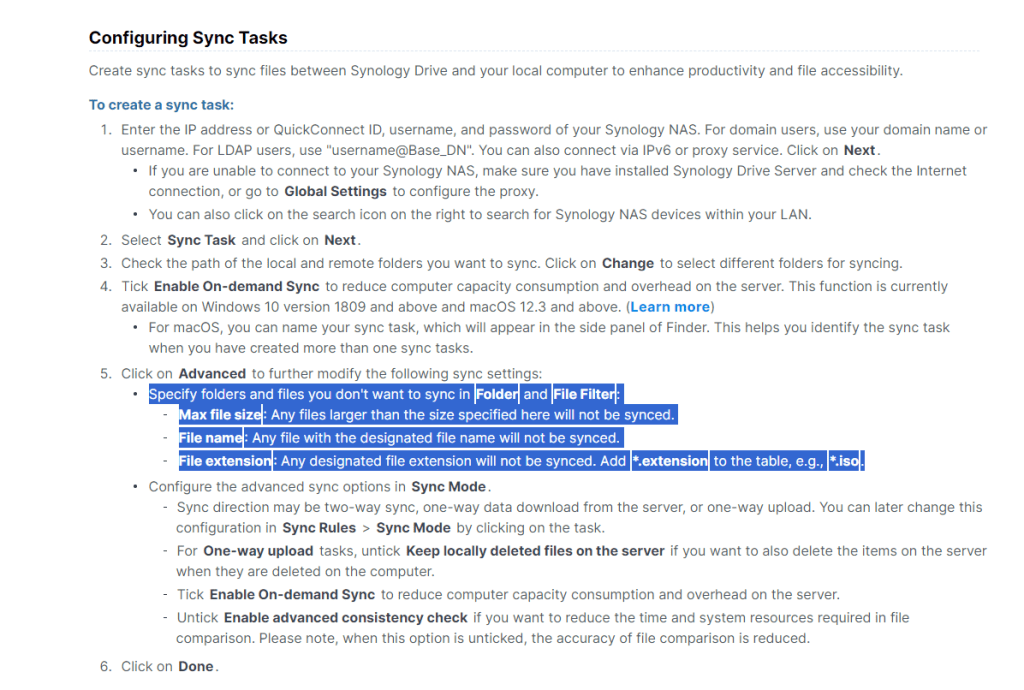The height and width of the screenshot is (690, 1024).
Task: Click bold 'Sync Mode' after advanced sync options
Action: pos(449,486)
